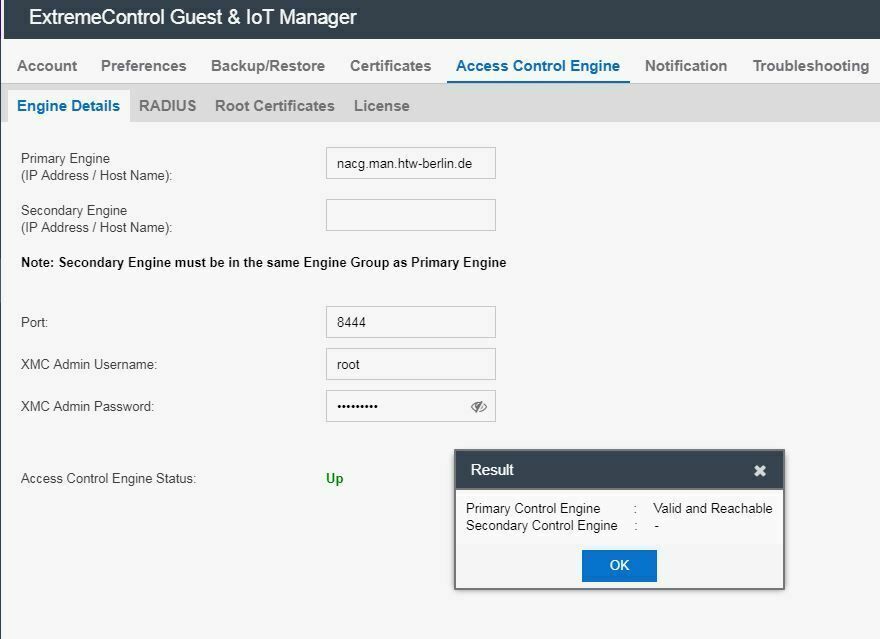Click the green Up status text
The height and width of the screenshot is (639, 880).
point(334,479)
